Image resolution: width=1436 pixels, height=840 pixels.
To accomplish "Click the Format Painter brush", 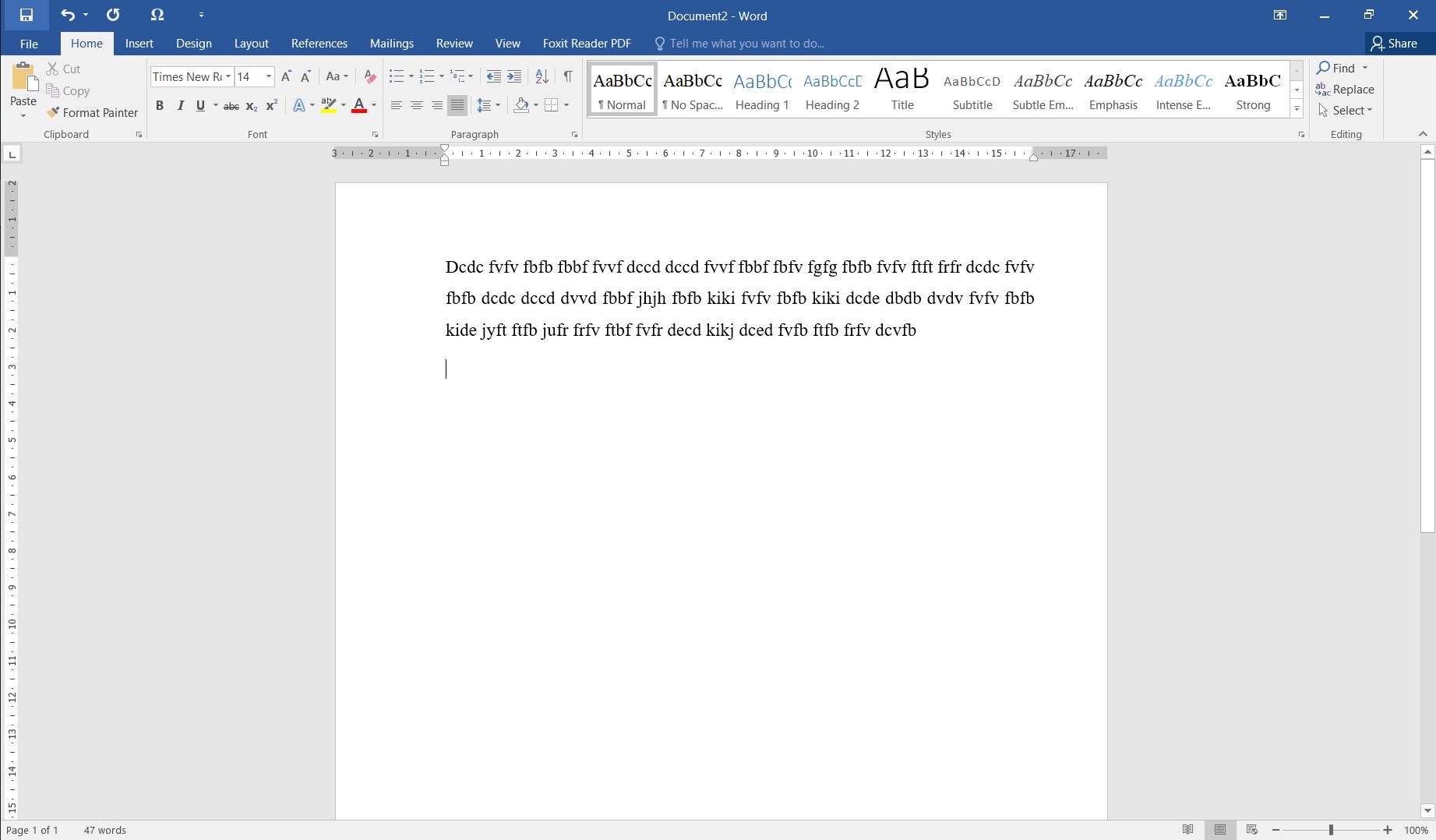I will pyautogui.click(x=92, y=113).
